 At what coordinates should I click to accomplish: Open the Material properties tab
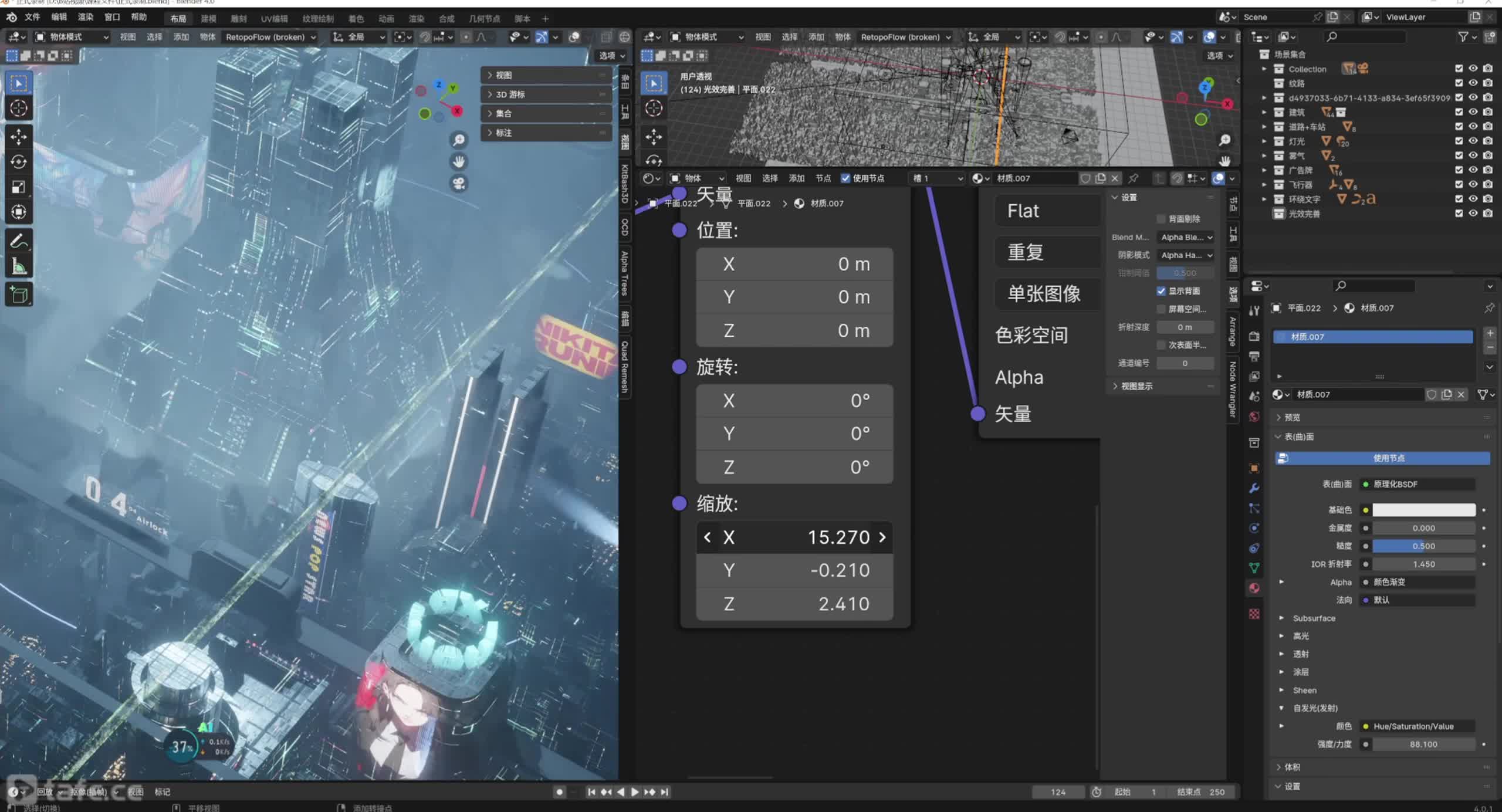point(1254,588)
